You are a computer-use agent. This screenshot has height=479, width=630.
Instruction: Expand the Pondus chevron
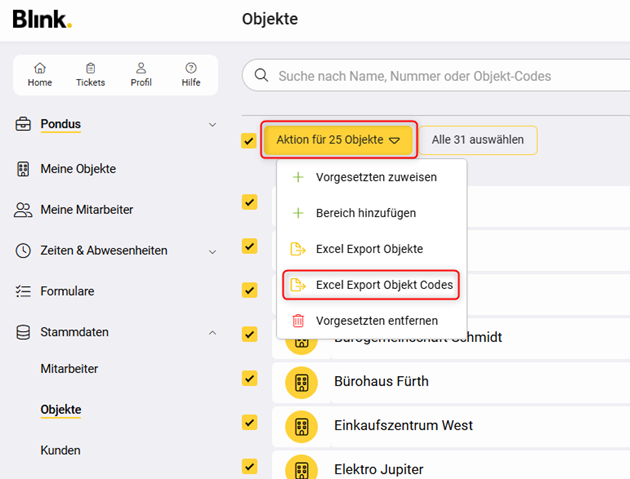pyautogui.click(x=212, y=125)
